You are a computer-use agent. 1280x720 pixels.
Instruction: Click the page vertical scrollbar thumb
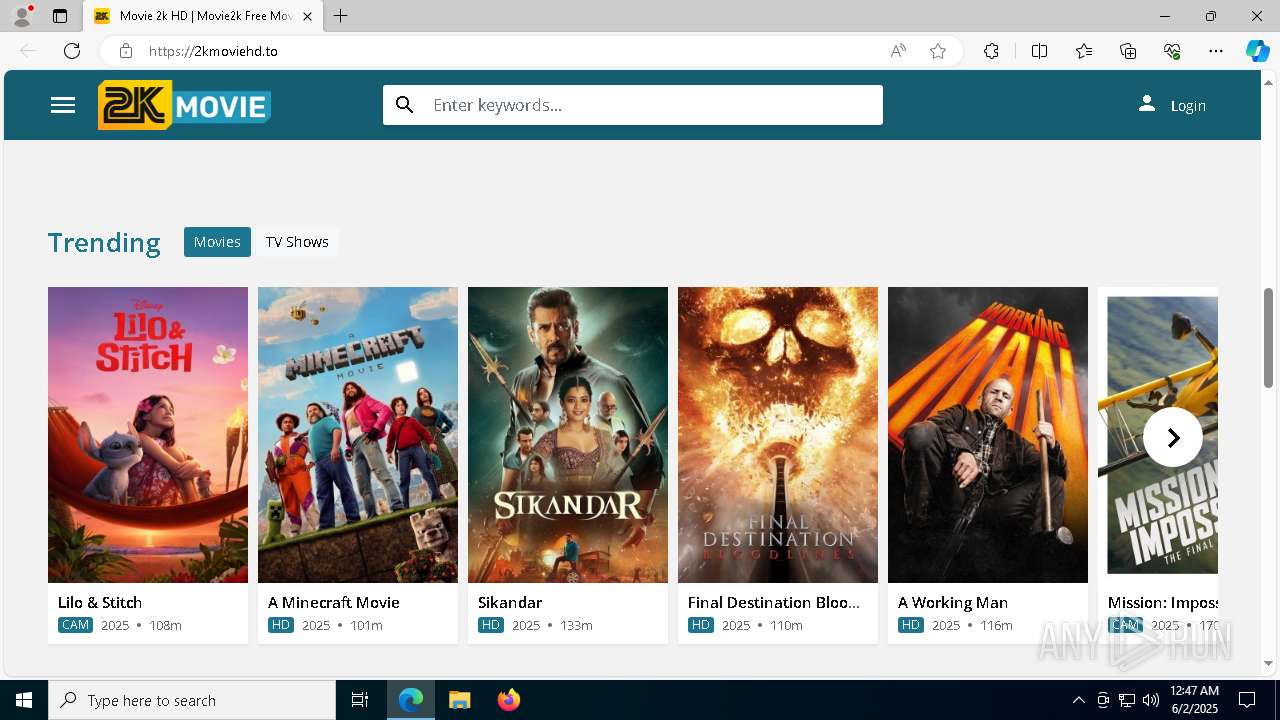click(1268, 338)
